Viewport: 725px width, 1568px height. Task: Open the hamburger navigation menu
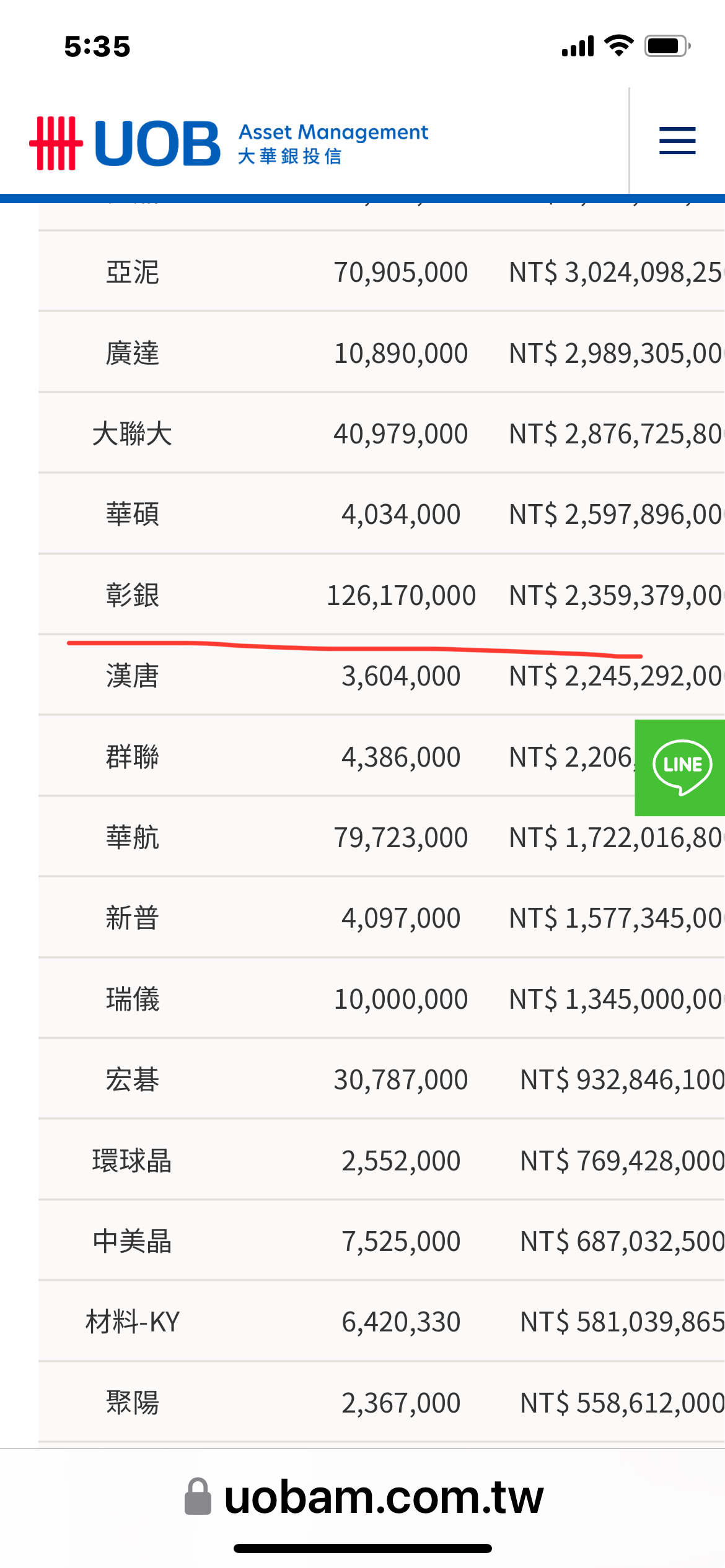[x=677, y=141]
